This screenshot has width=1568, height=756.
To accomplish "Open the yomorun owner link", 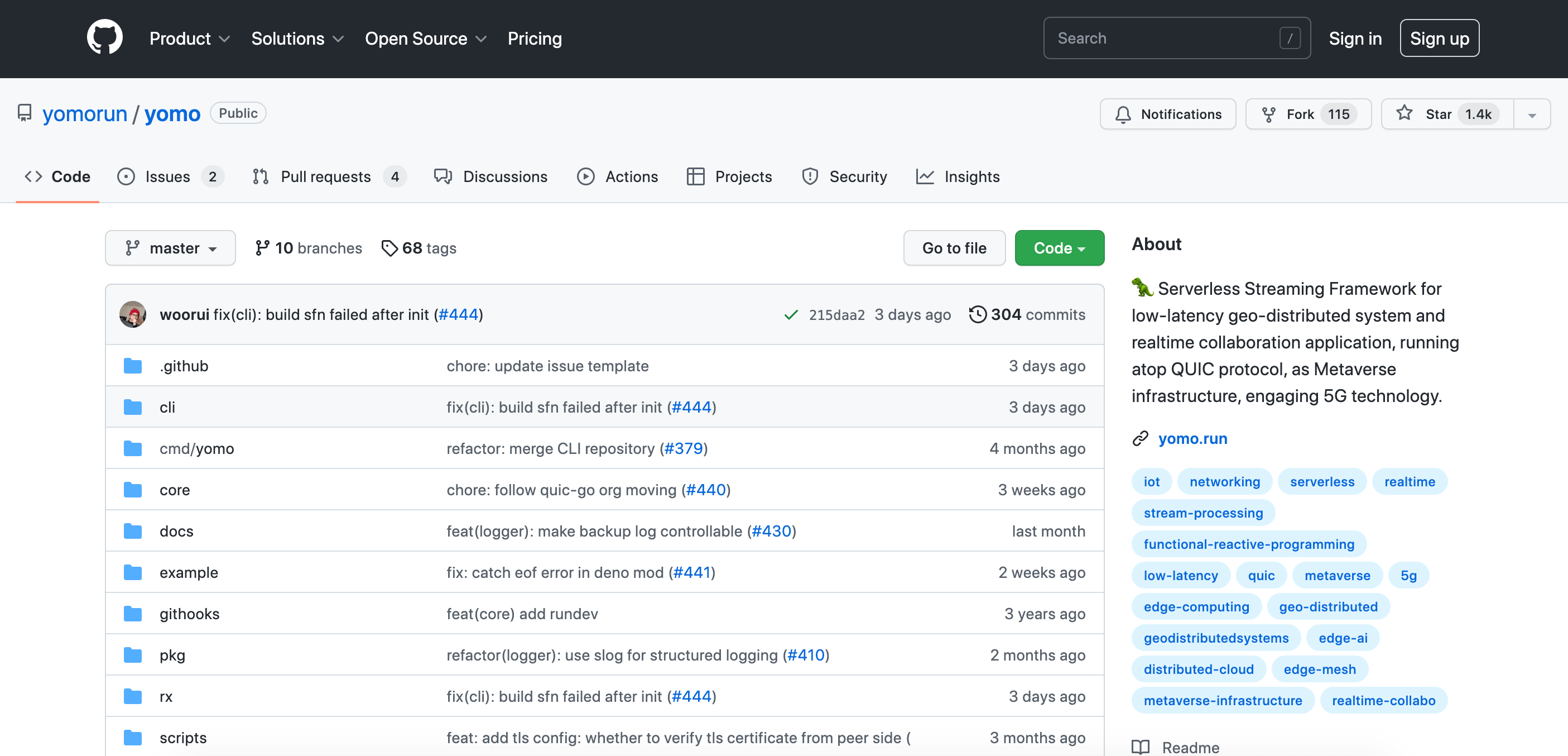I will (x=85, y=113).
